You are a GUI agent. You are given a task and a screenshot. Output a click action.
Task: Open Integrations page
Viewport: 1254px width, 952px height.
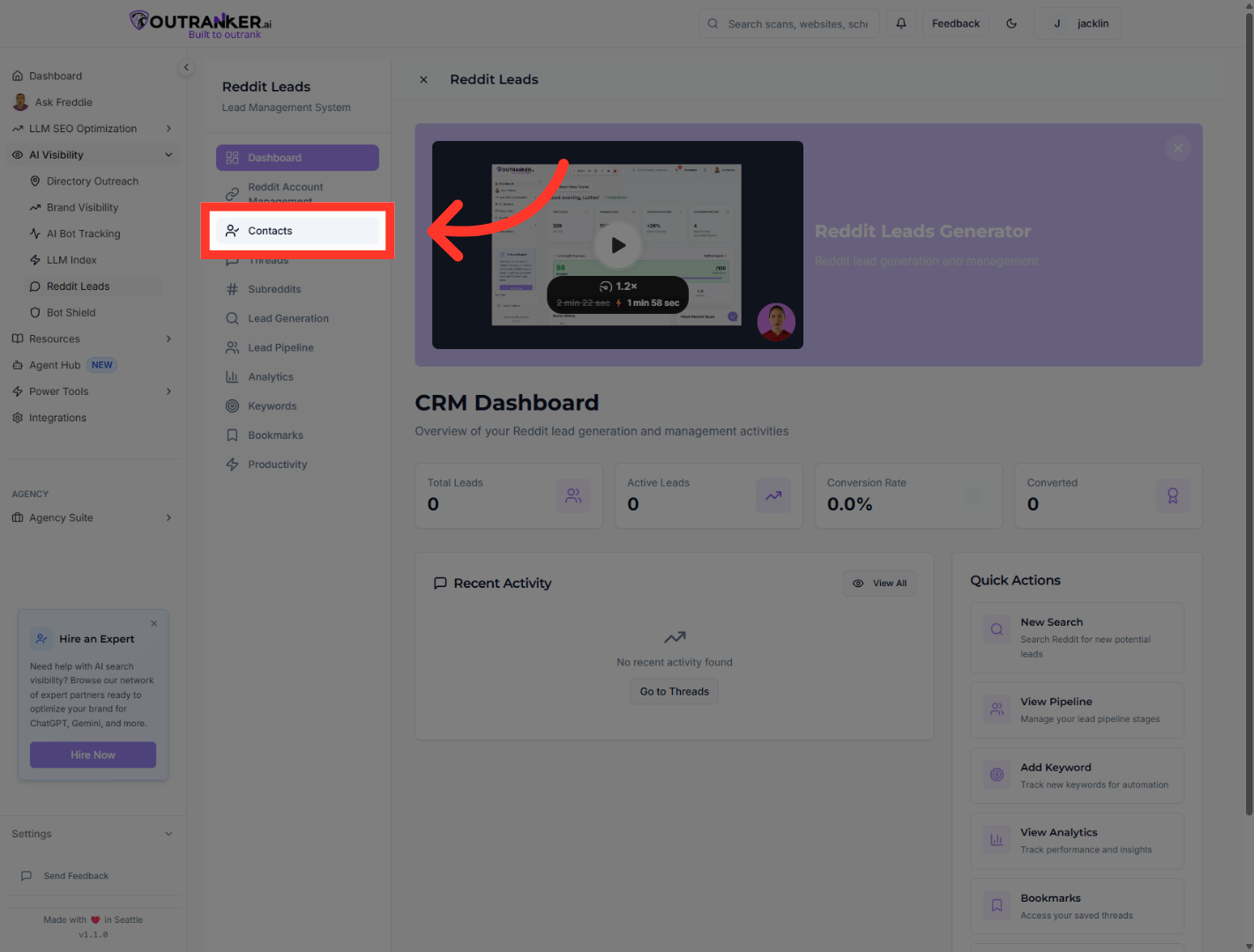click(57, 418)
